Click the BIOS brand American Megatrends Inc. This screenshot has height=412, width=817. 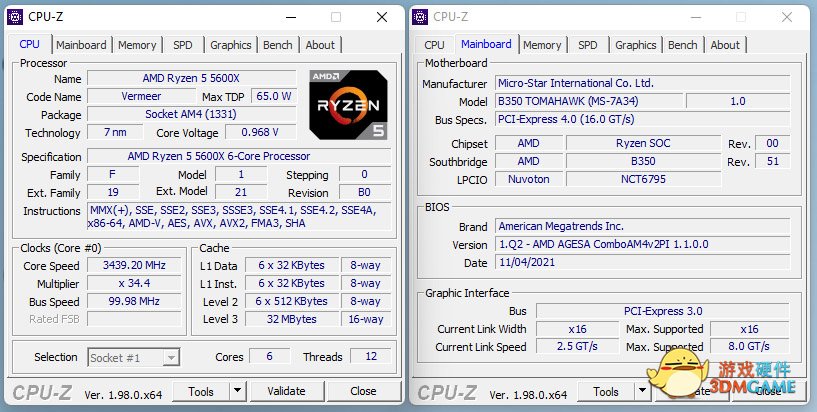[642, 226]
